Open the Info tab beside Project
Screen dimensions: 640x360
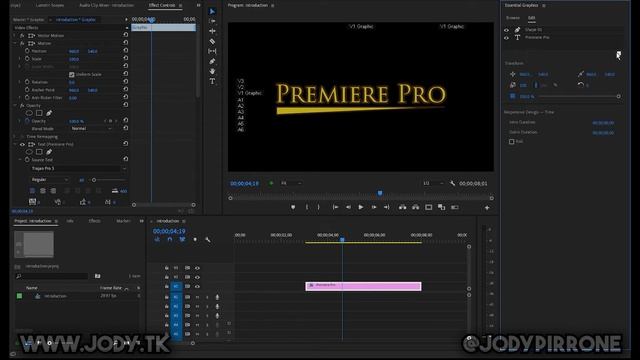(70, 221)
